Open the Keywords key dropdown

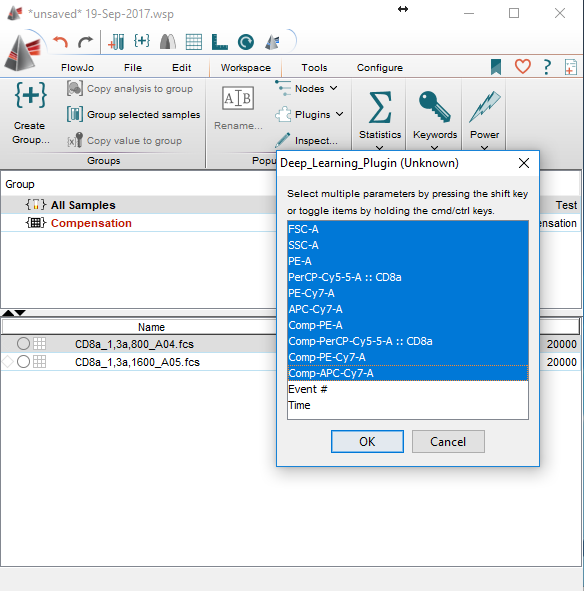(x=435, y=121)
